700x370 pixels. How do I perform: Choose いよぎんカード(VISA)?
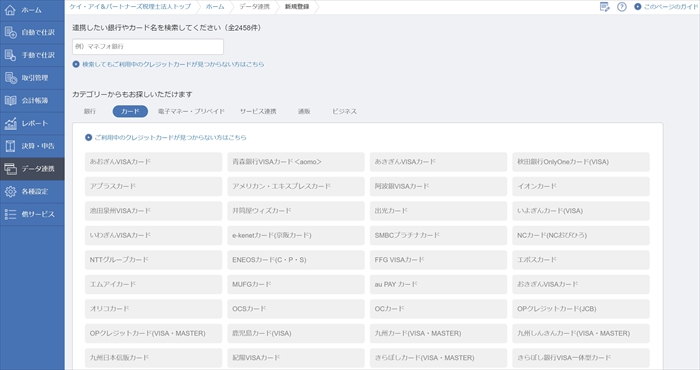[x=581, y=211]
